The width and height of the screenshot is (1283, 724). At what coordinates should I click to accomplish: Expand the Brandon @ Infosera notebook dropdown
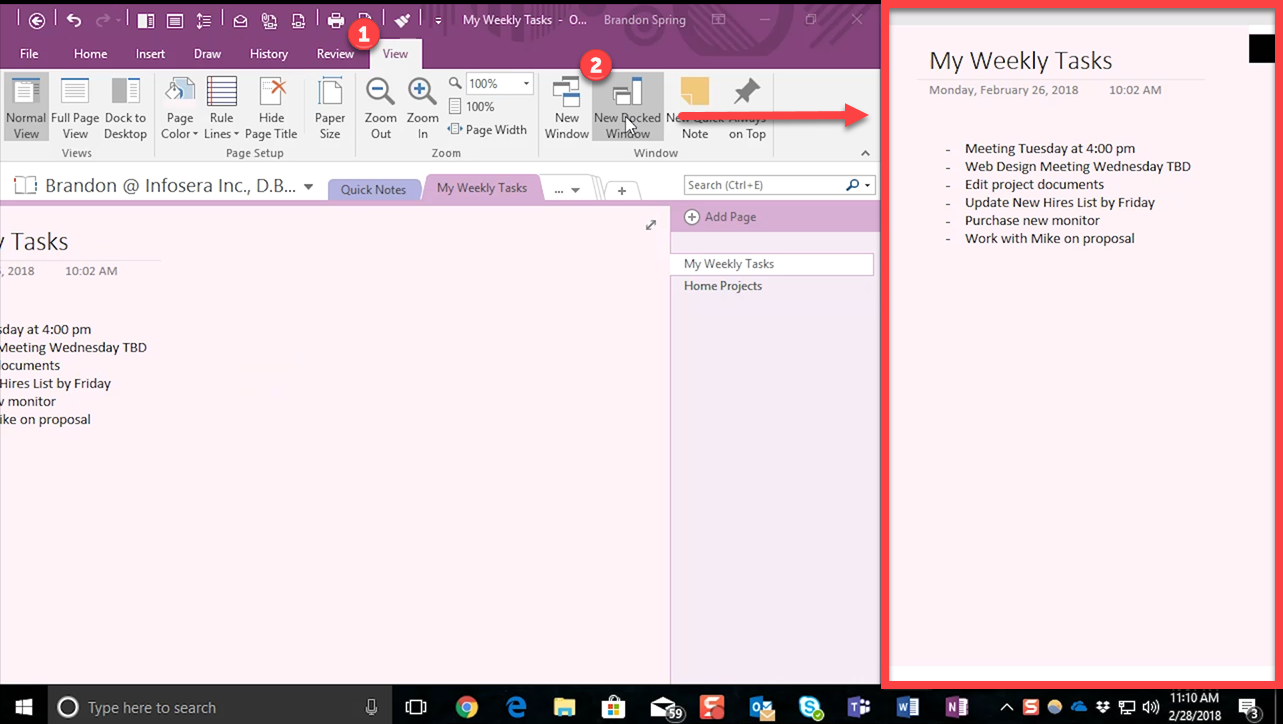point(309,187)
